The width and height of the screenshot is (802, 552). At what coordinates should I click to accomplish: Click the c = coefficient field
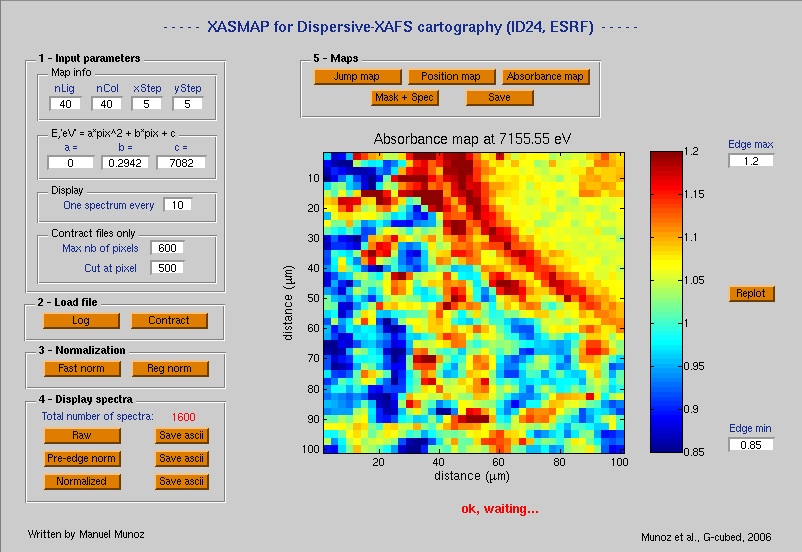click(x=181, y=162)
